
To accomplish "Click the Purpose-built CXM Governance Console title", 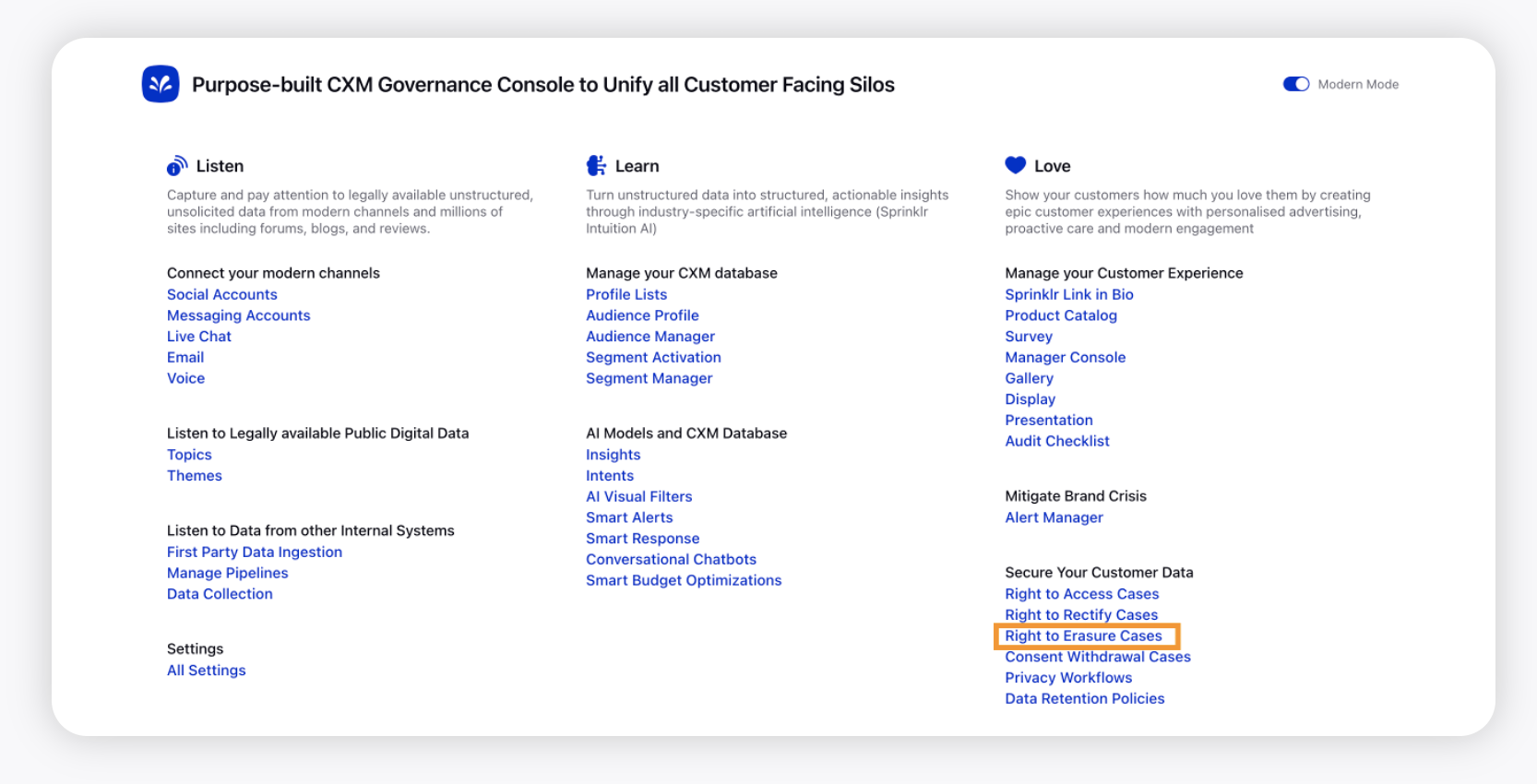I will point(543,85).
